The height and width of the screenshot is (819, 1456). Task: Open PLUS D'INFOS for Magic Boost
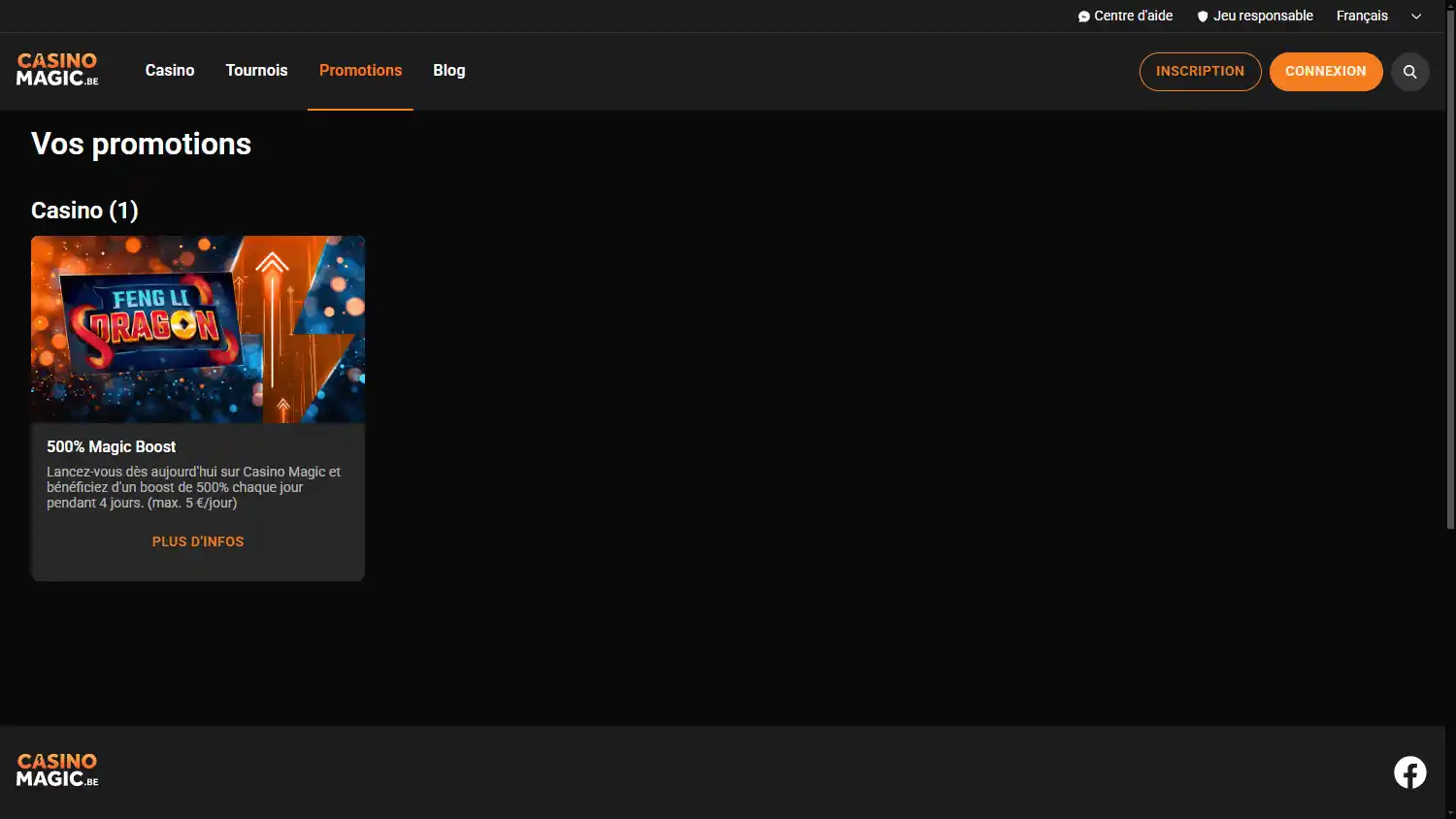coord(198,541)
